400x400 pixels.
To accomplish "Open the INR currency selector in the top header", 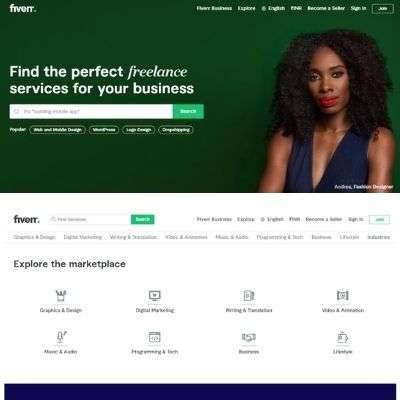I will 296,8.
